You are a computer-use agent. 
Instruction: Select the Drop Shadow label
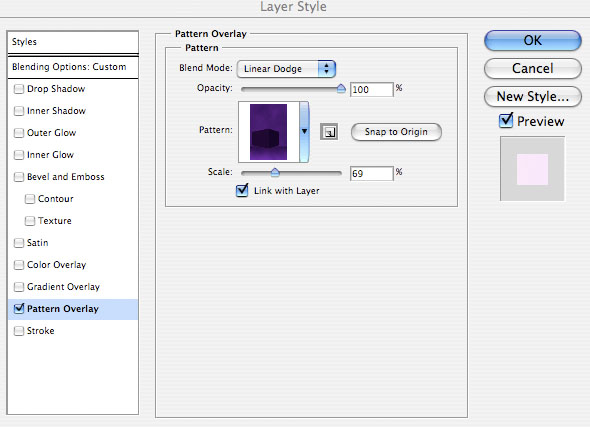56,89
